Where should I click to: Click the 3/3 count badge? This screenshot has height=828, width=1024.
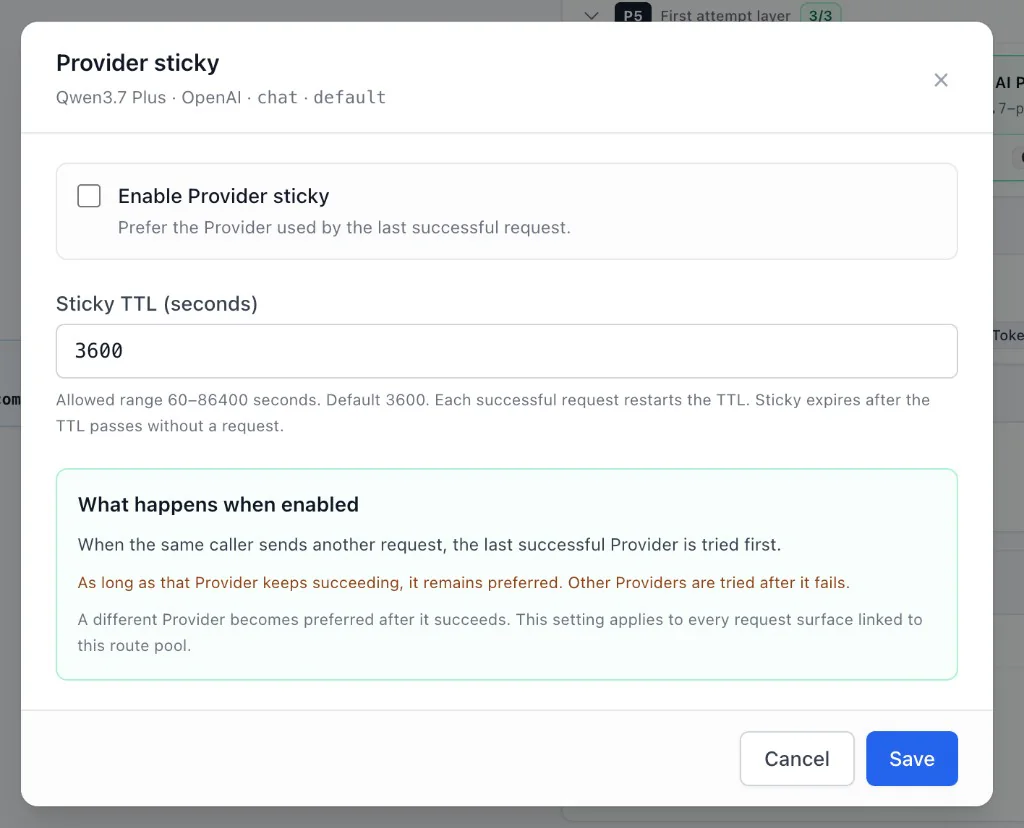[x=820, y=14]
